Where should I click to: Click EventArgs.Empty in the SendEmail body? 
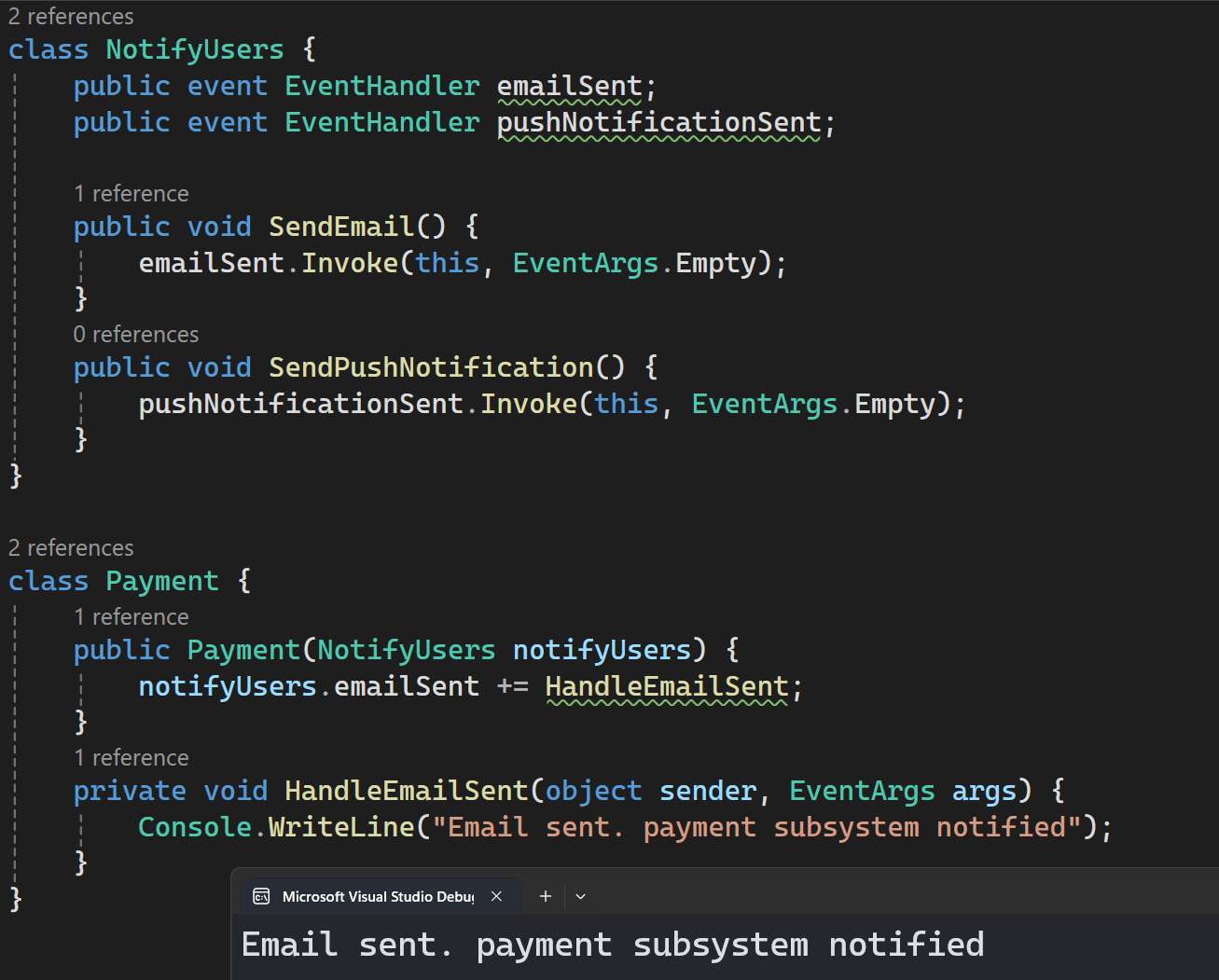[634, 263]
